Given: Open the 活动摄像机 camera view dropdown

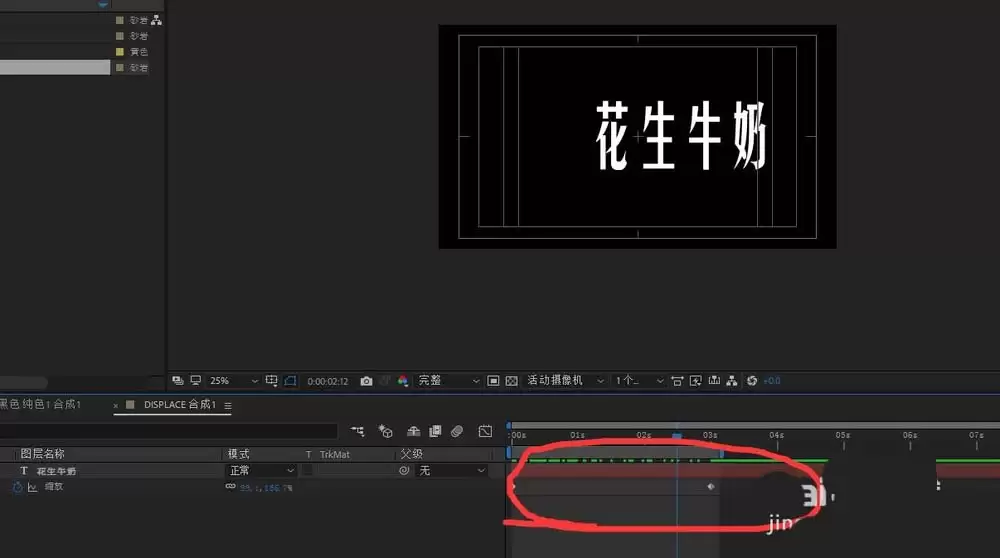Looking at the screenshot, I should click(x=565, y=381).
